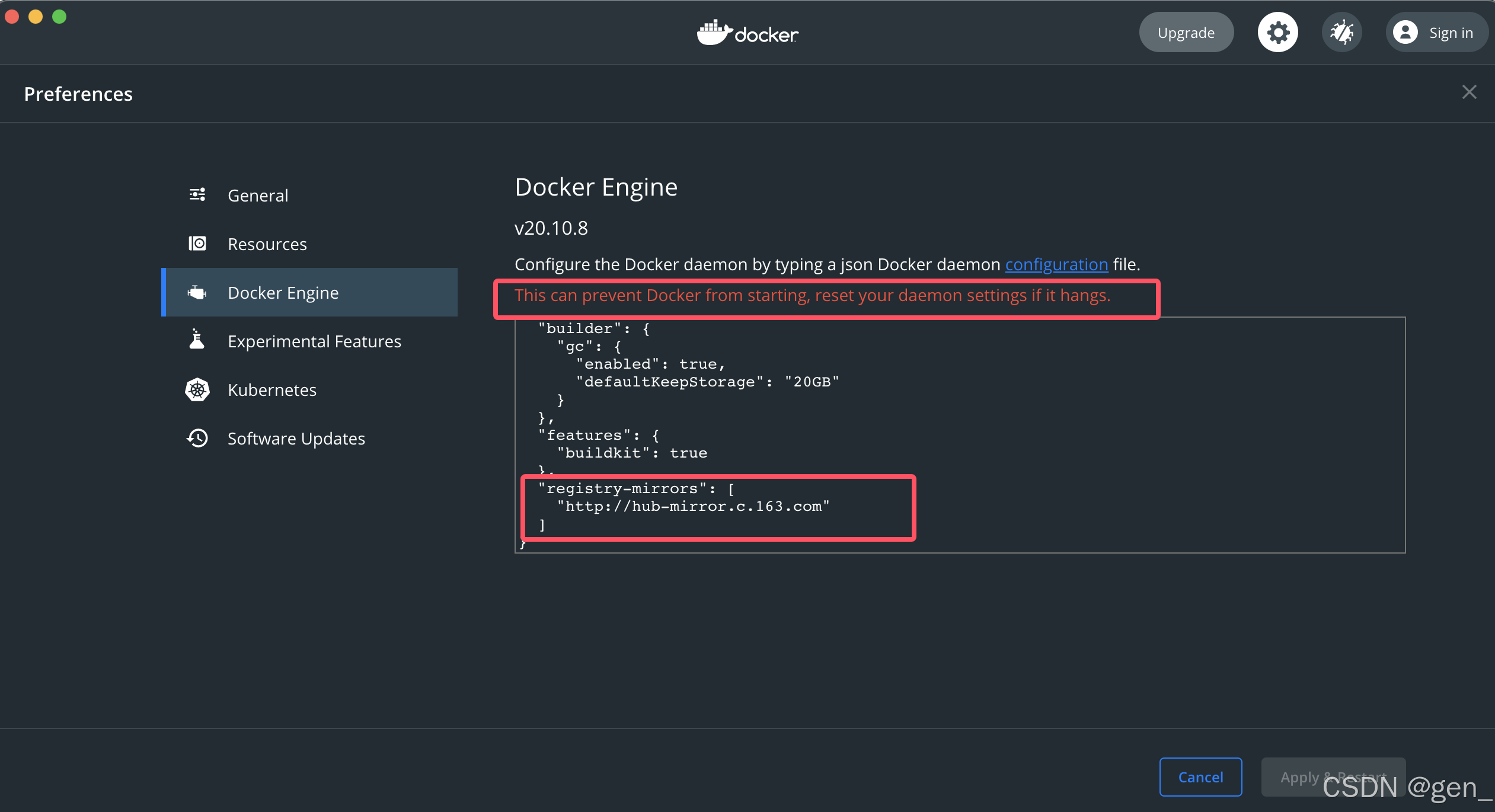Switch to the Kubernetes section
The height and width of the screenshot is (812, 1495).
pos(271,389)
